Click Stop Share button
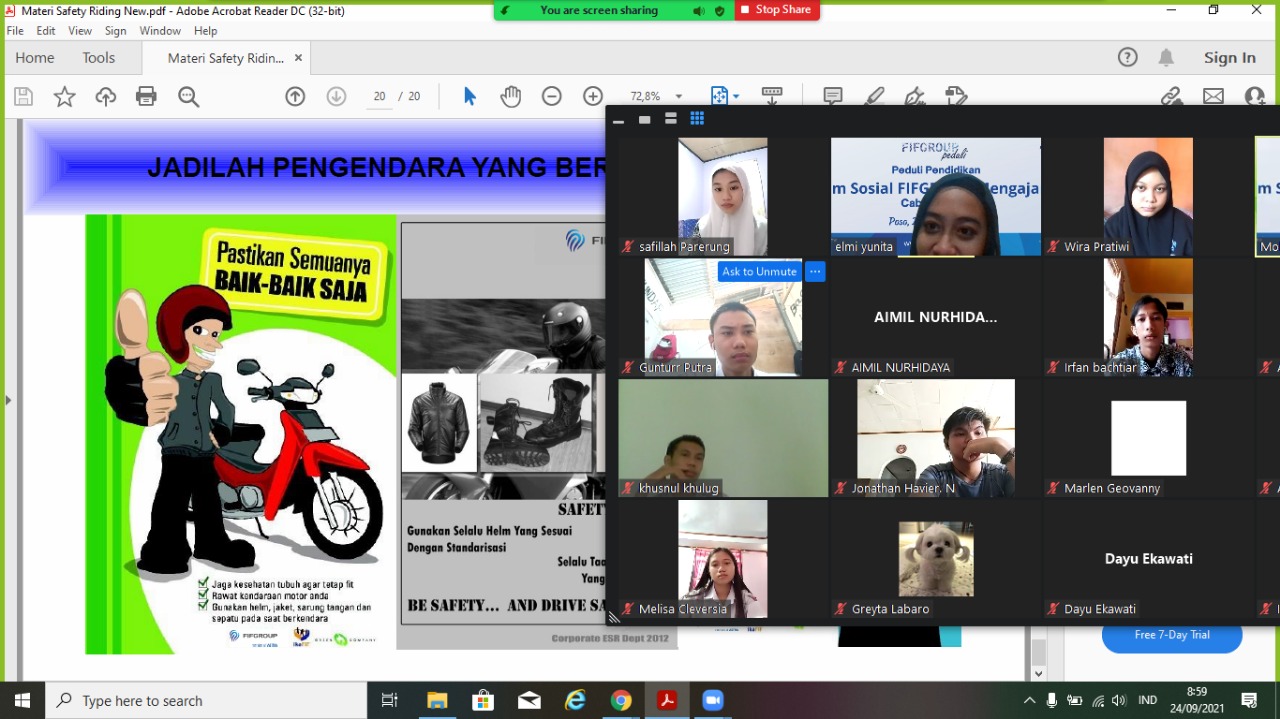The height and width of the screenshot is (719, 1280). click(777, 10)
